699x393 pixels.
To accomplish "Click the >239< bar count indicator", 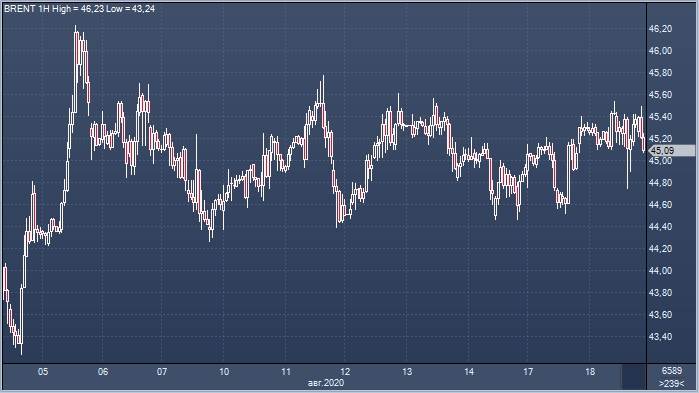I will pyautogui.click(x=671, y=383).
